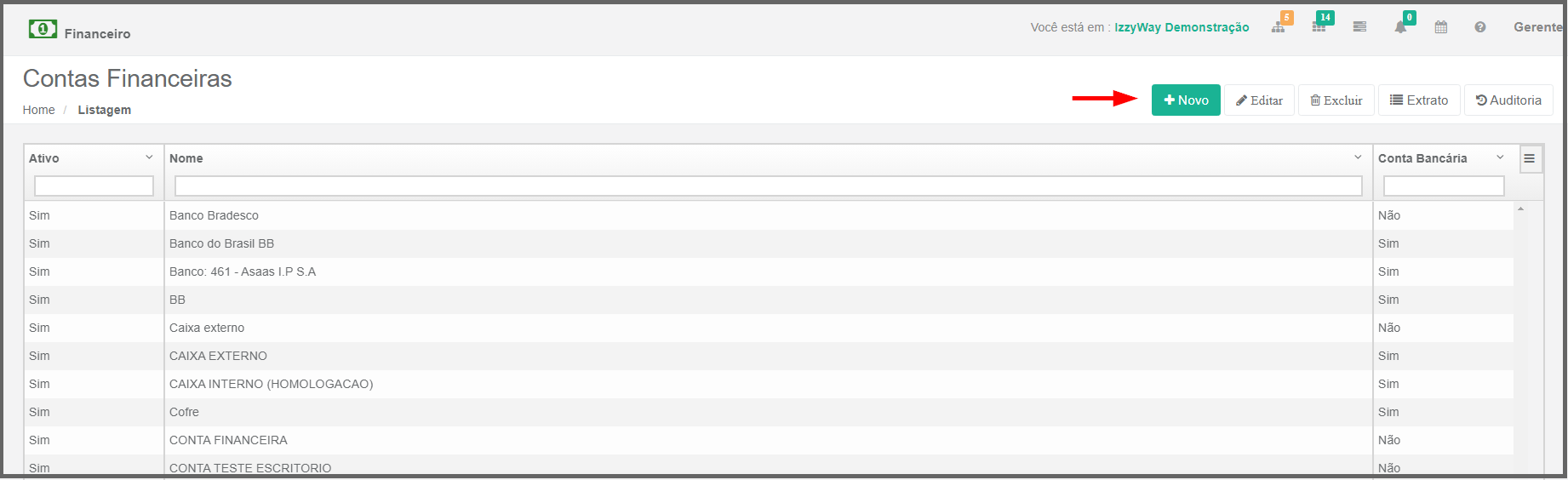
Task: Expand the Nome column dropdown arrow
Action: (x=1358, y=157)
